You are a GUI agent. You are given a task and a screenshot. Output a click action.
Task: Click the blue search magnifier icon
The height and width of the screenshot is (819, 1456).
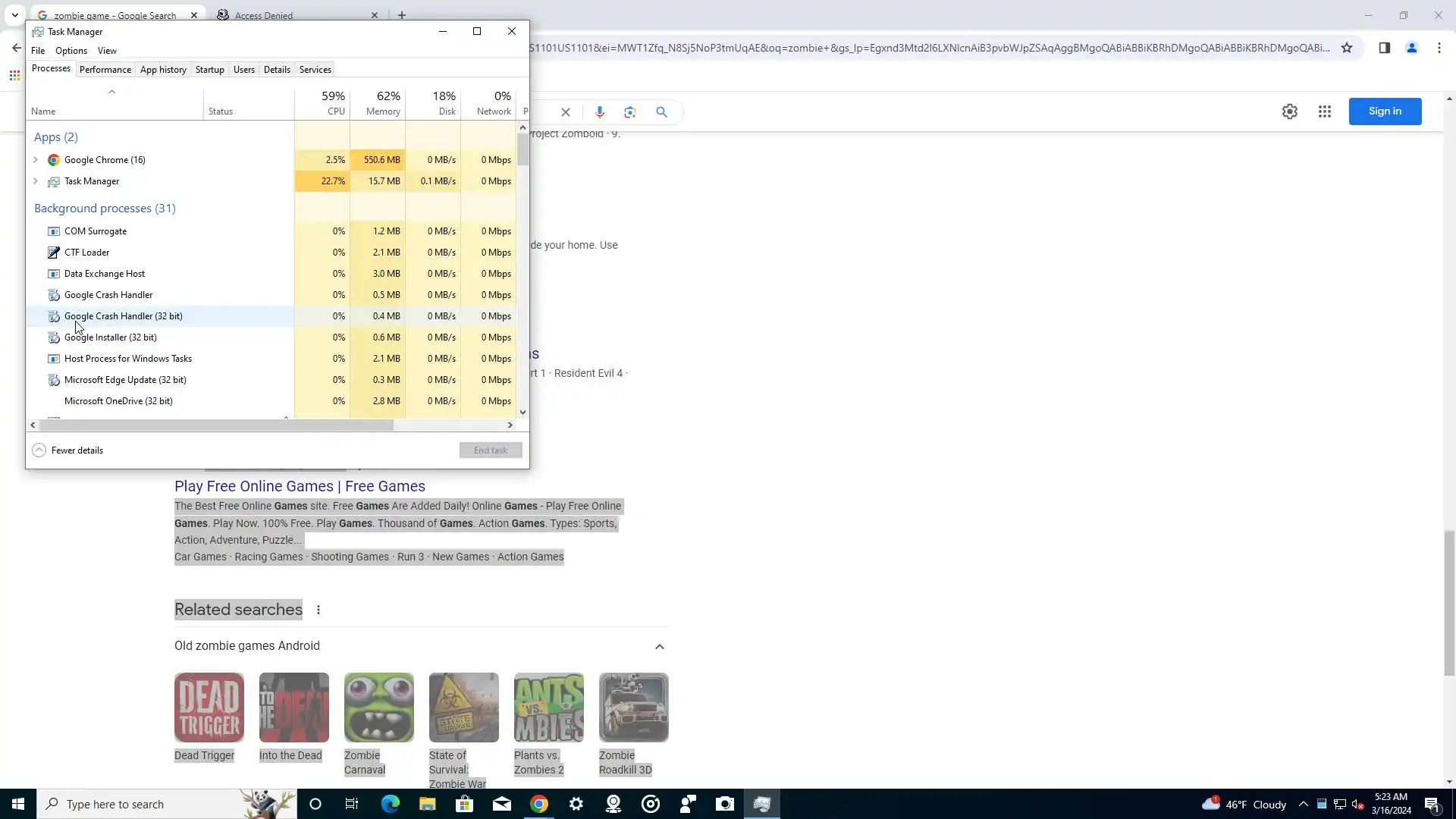pyautogui.click(x=661, y=112)
